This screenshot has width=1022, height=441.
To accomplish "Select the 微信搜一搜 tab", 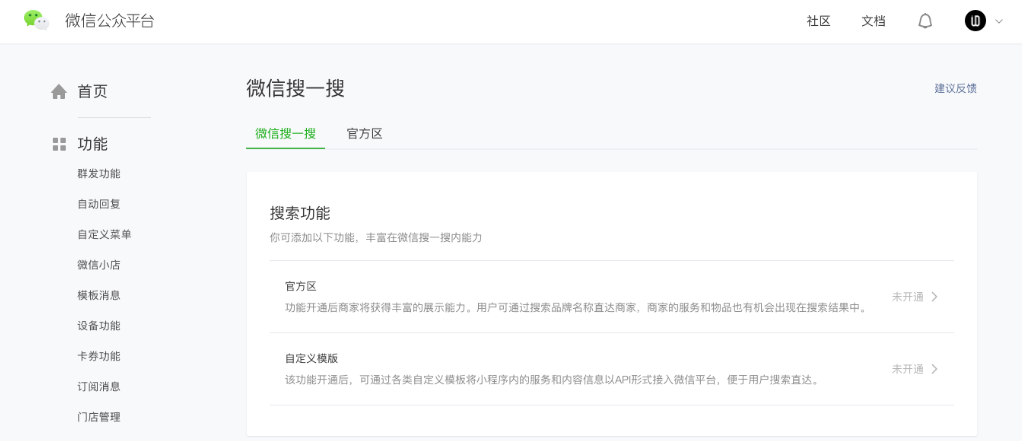I will [285, 134].
